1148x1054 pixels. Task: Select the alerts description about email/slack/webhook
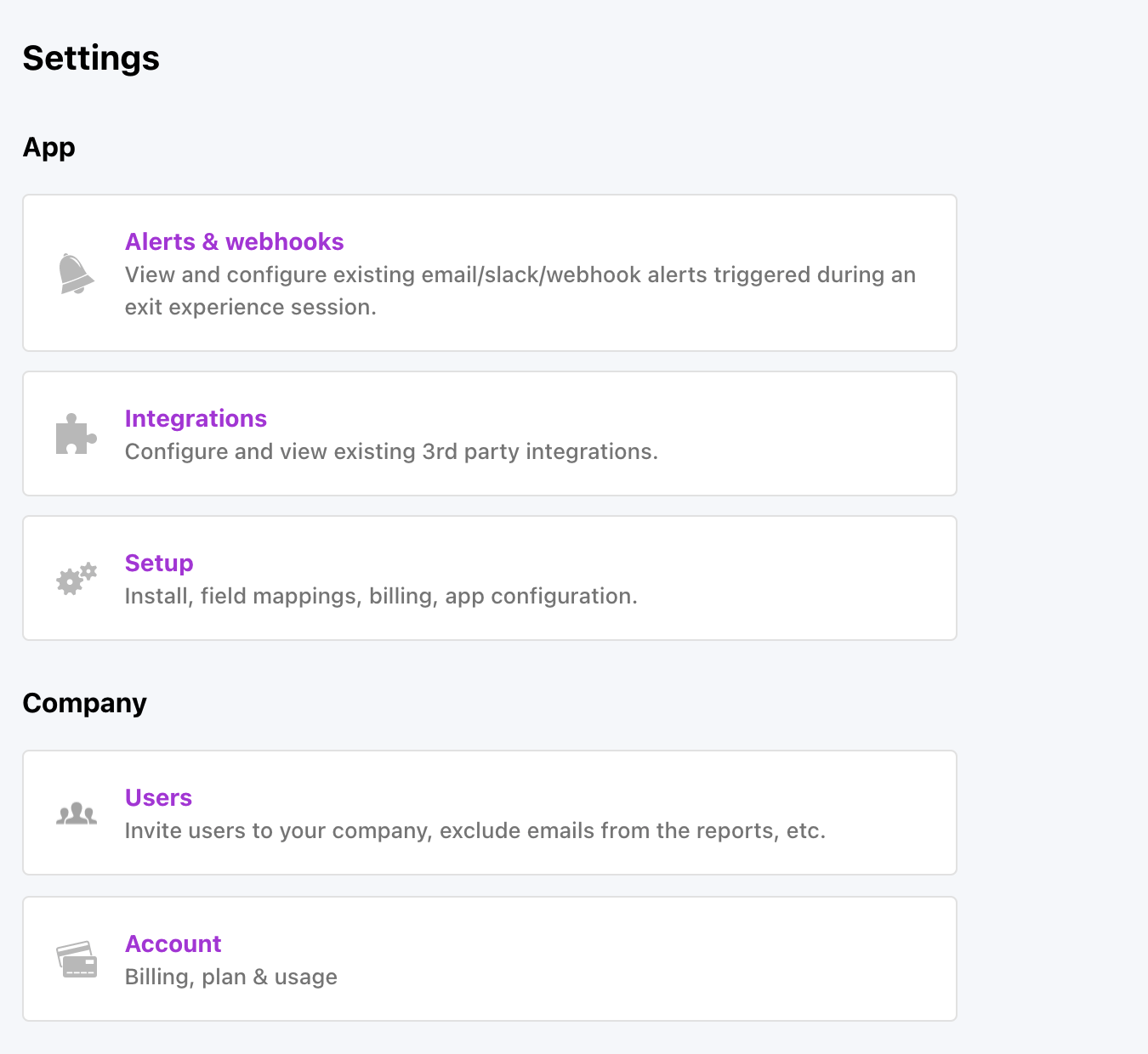520,291
